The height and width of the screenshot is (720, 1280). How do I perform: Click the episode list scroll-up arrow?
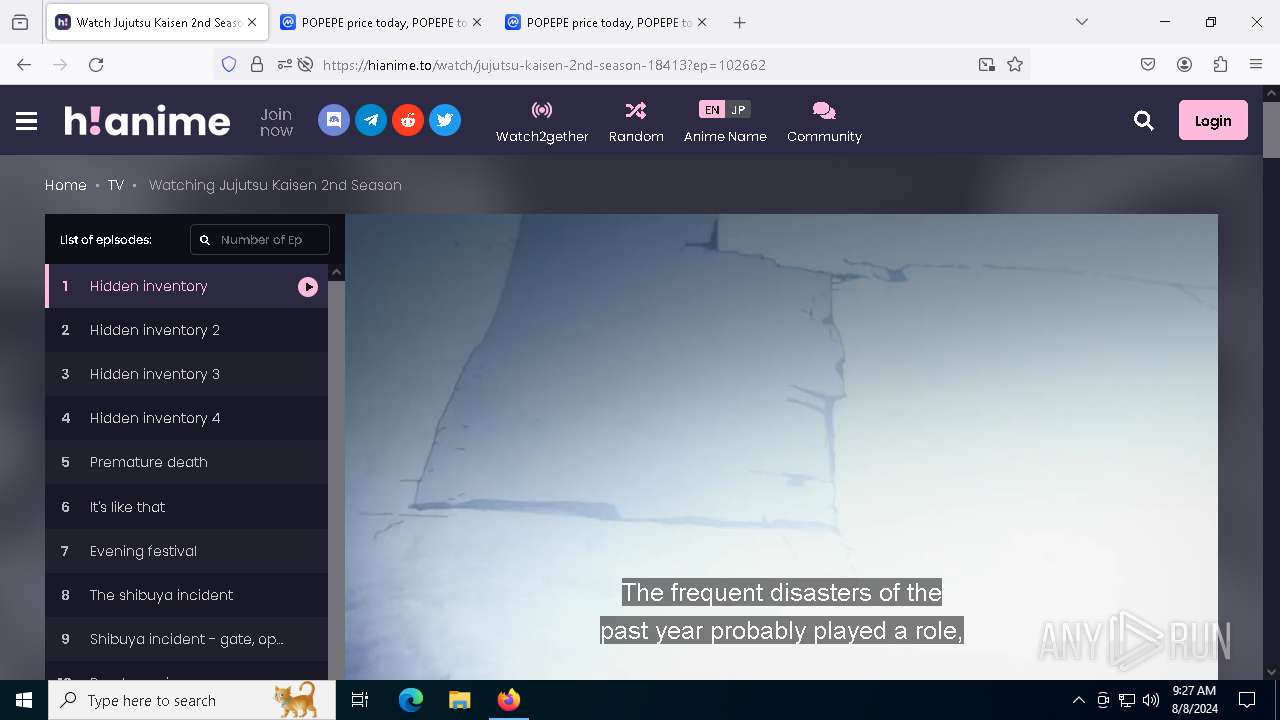[336, 273]
